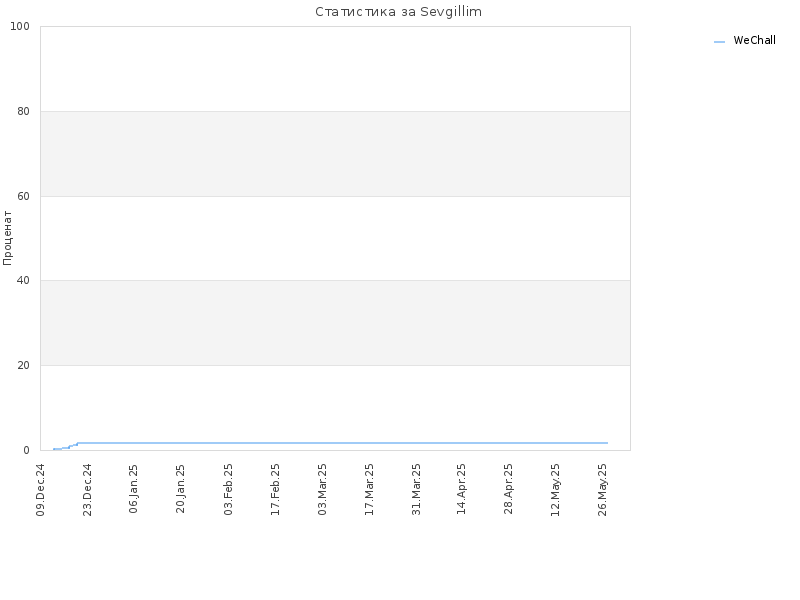The image size is (800, 600).
Task: Select the 17.Feb.25 date label
Action: point(275,489)
